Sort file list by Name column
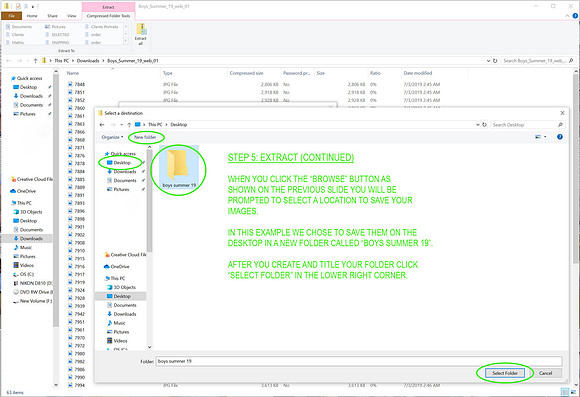This screenshot has width=580, height=397. click(73, 73)
